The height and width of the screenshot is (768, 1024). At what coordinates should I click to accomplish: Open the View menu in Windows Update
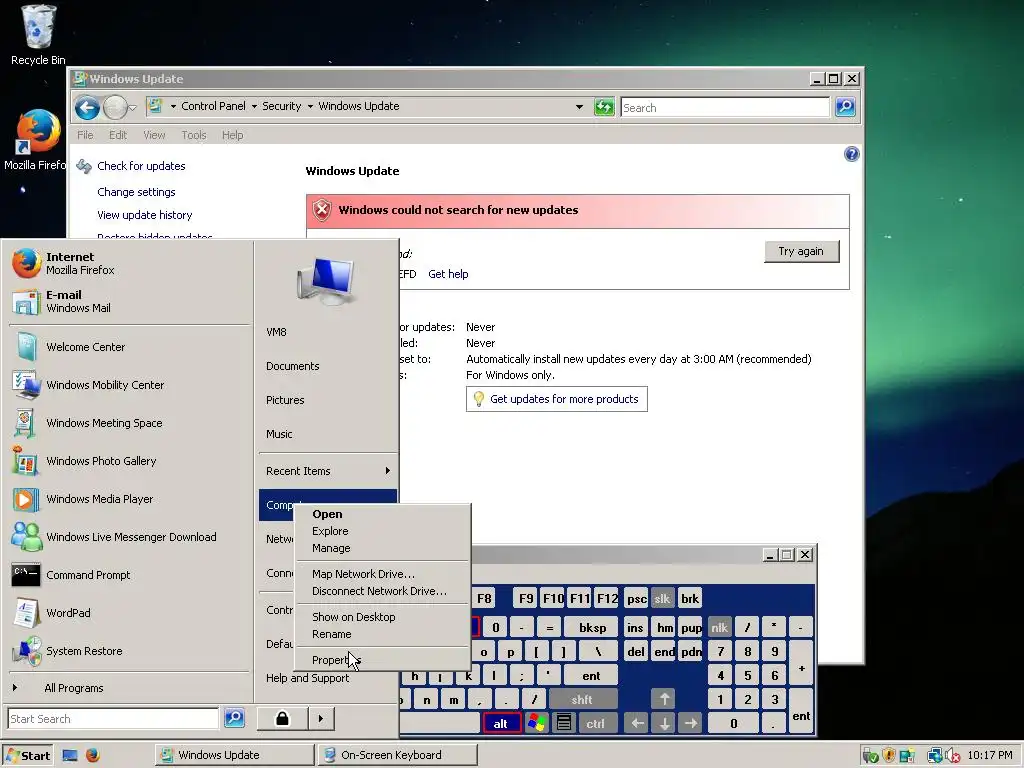[154, 135]
